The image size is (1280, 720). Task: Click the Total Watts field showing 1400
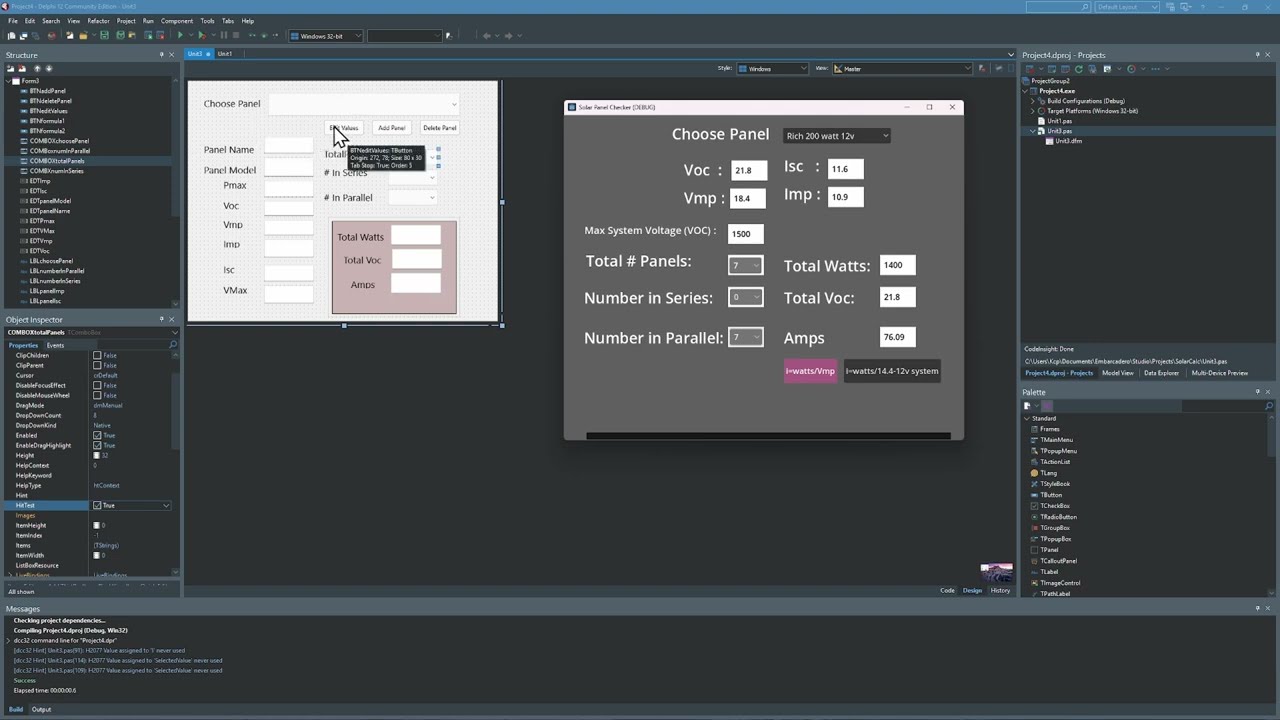(897, 265)
